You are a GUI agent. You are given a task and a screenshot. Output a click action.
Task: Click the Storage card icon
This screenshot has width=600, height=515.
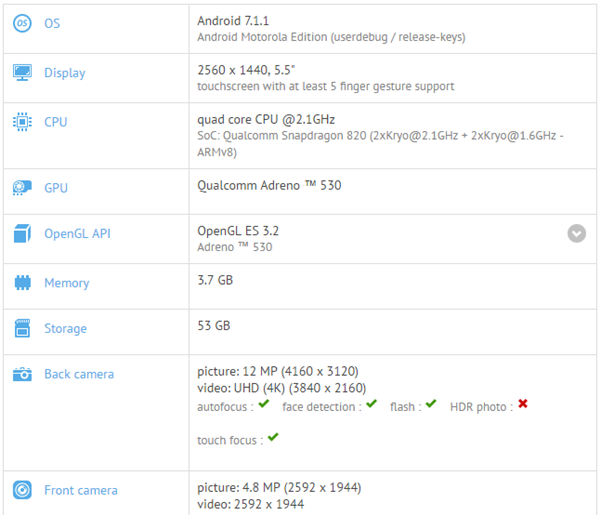coord(22,328)
